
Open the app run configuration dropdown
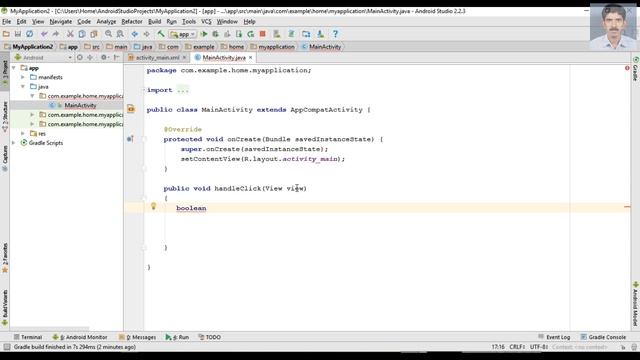coord(183,35)
